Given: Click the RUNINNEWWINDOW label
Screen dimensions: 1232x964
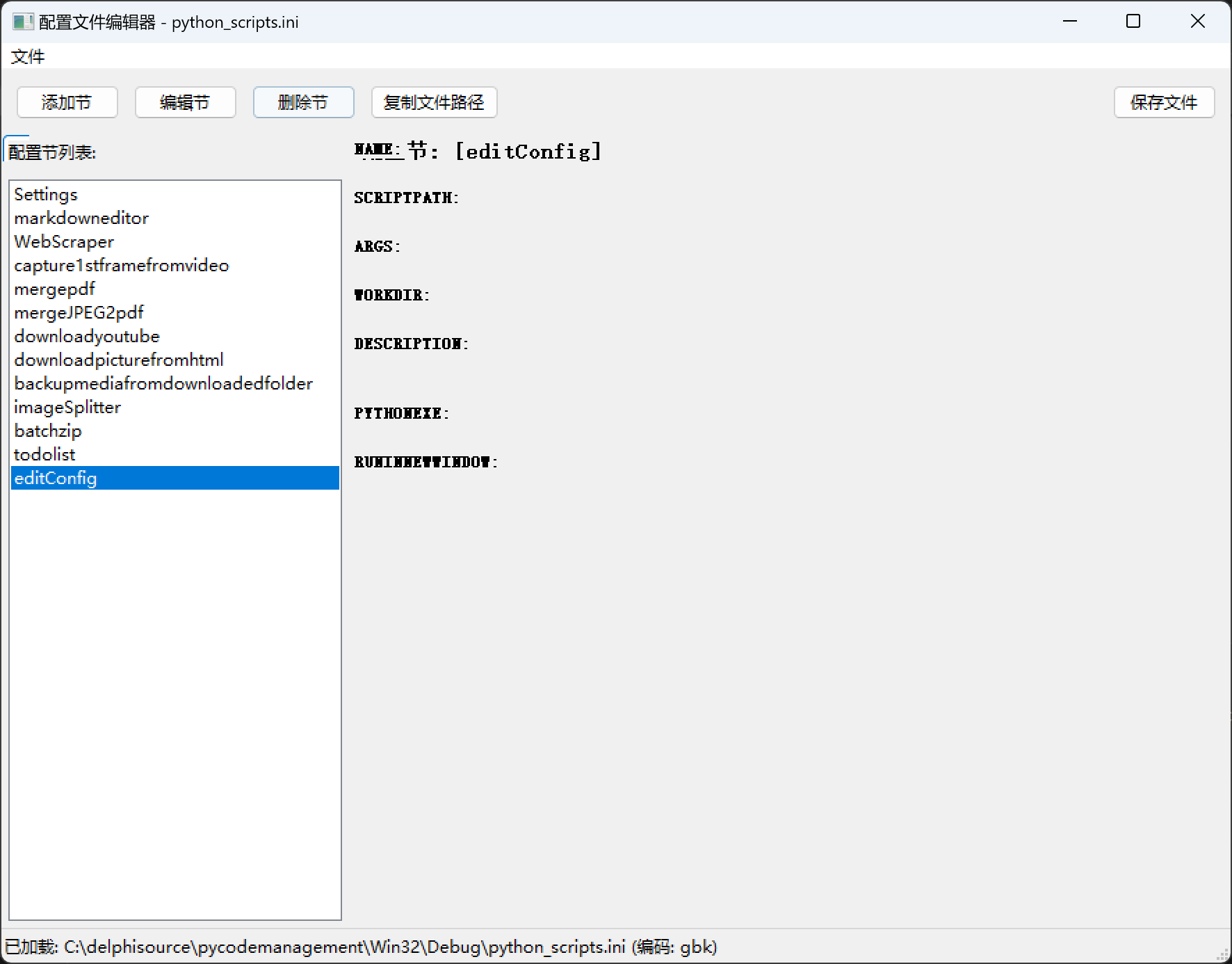Looking at the screenshot, I should tap(426, 462).
